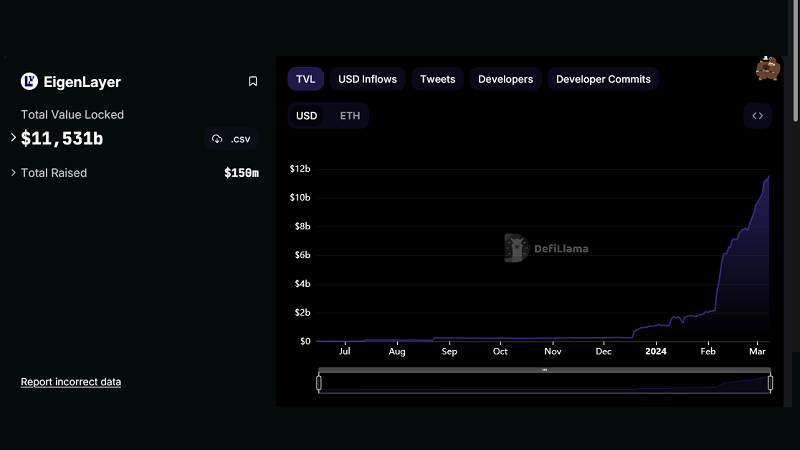Click the llama avatar at top right
Screen dimensions: 800x450
[768, 68]
